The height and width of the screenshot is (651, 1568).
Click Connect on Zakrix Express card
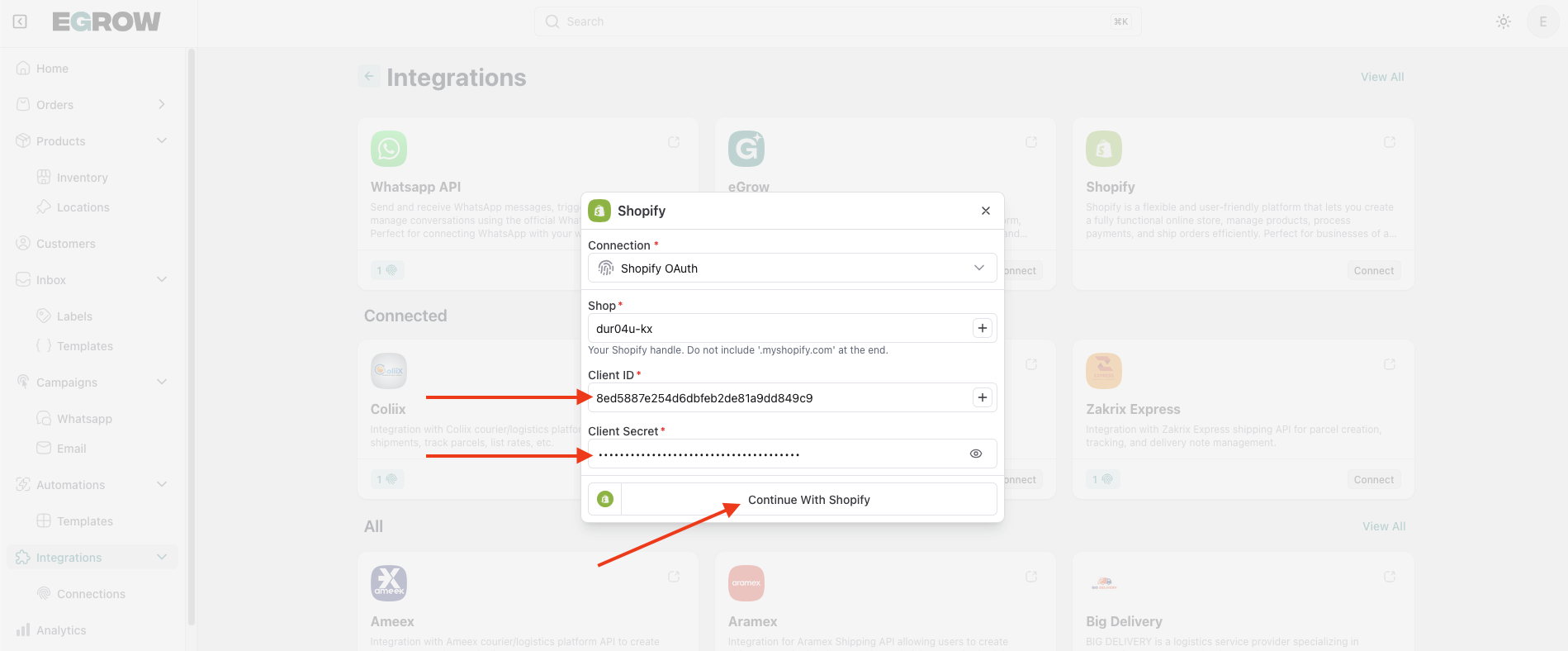click(x=1374, y=480)
